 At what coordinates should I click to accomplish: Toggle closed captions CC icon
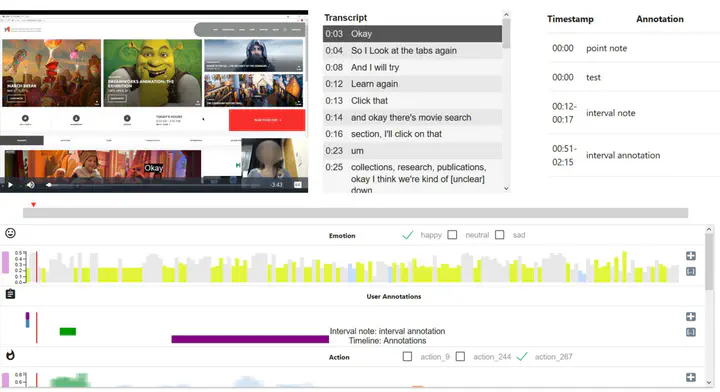[298, 185]
